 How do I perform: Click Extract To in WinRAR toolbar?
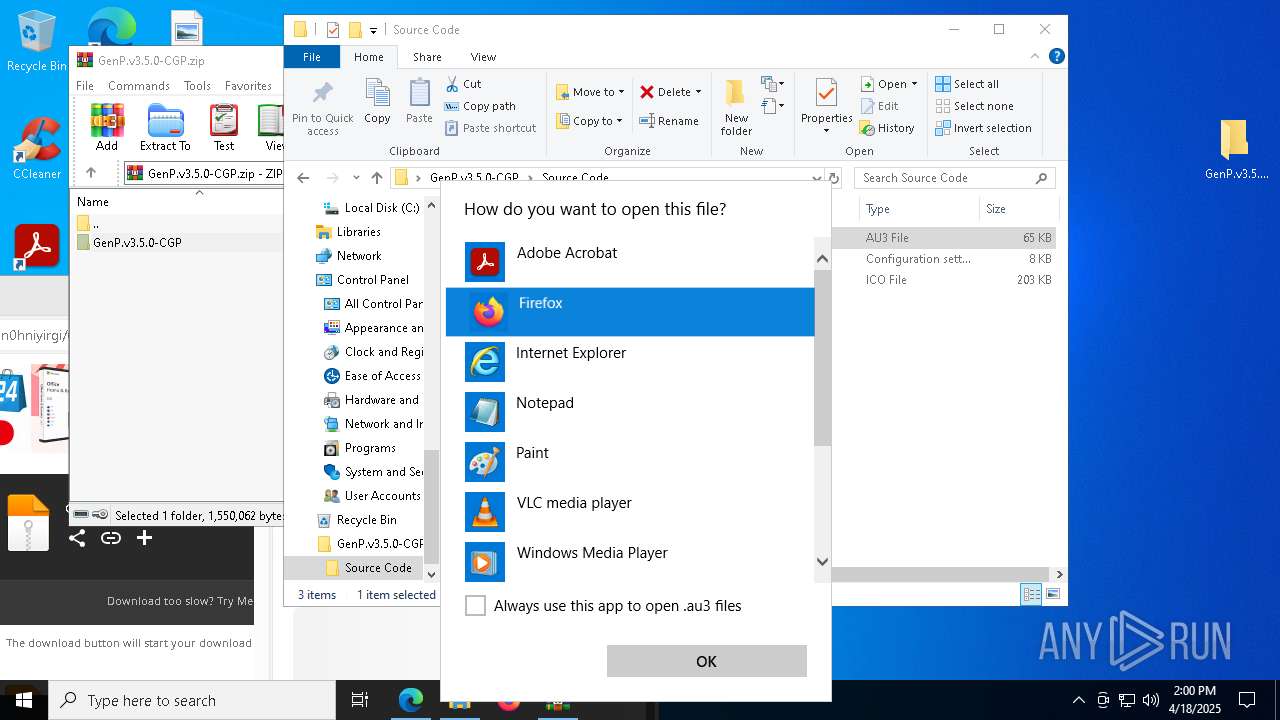165,127
